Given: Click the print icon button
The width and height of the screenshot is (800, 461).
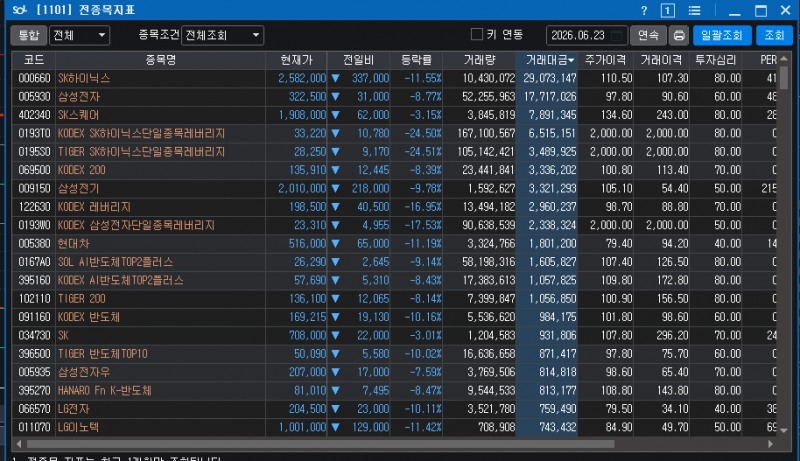Looking at the screenshot, I should [x=679, y=35].
